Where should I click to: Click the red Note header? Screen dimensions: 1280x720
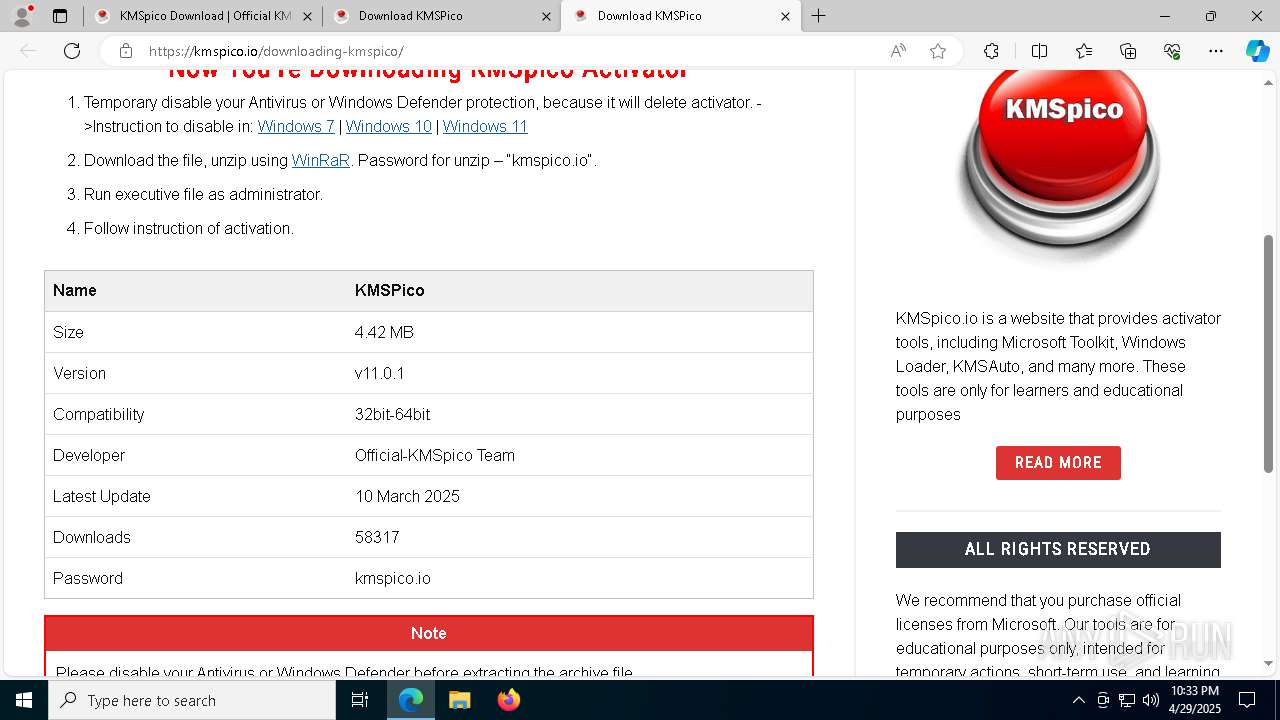(429, 633)
